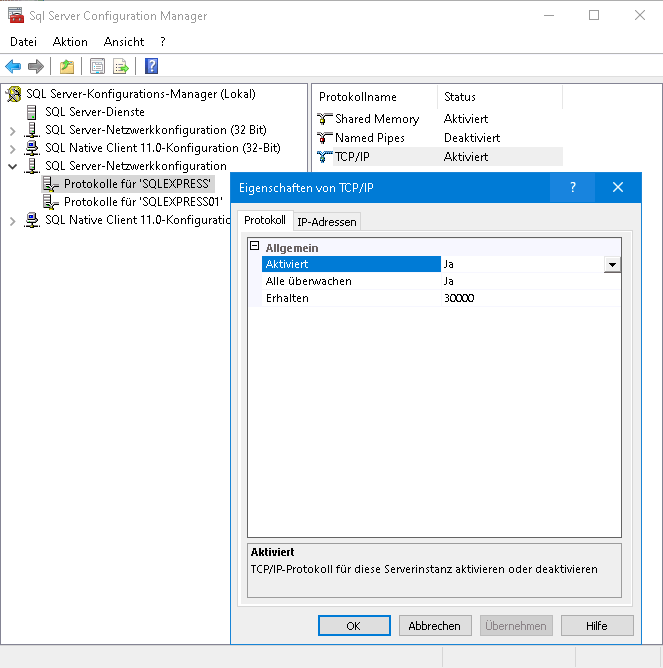Select the Shared Memory protocol icon
Screen dimensions: 663x668
coord(324,119)
